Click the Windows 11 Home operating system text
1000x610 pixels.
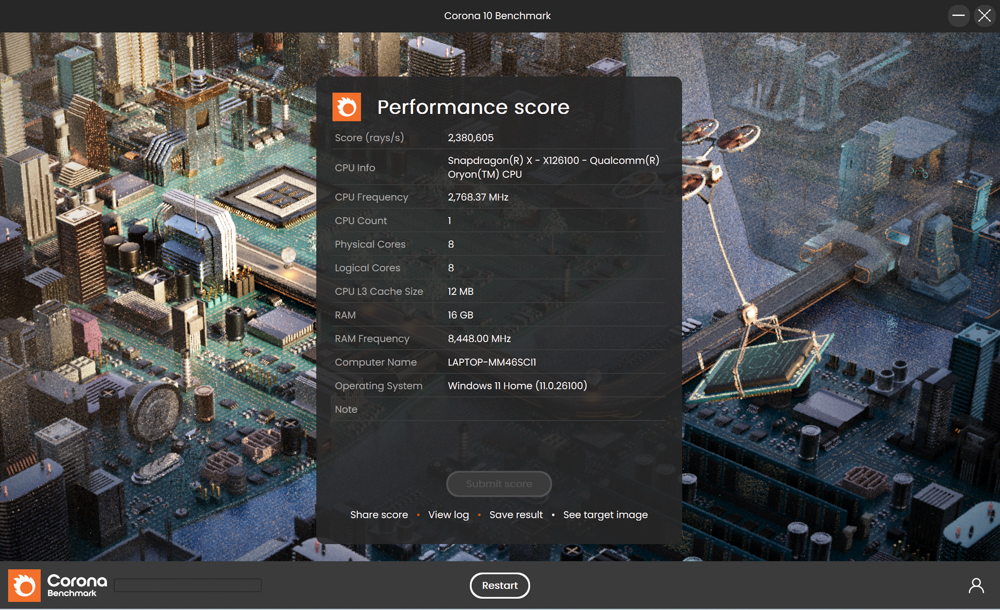click(517, 385)
